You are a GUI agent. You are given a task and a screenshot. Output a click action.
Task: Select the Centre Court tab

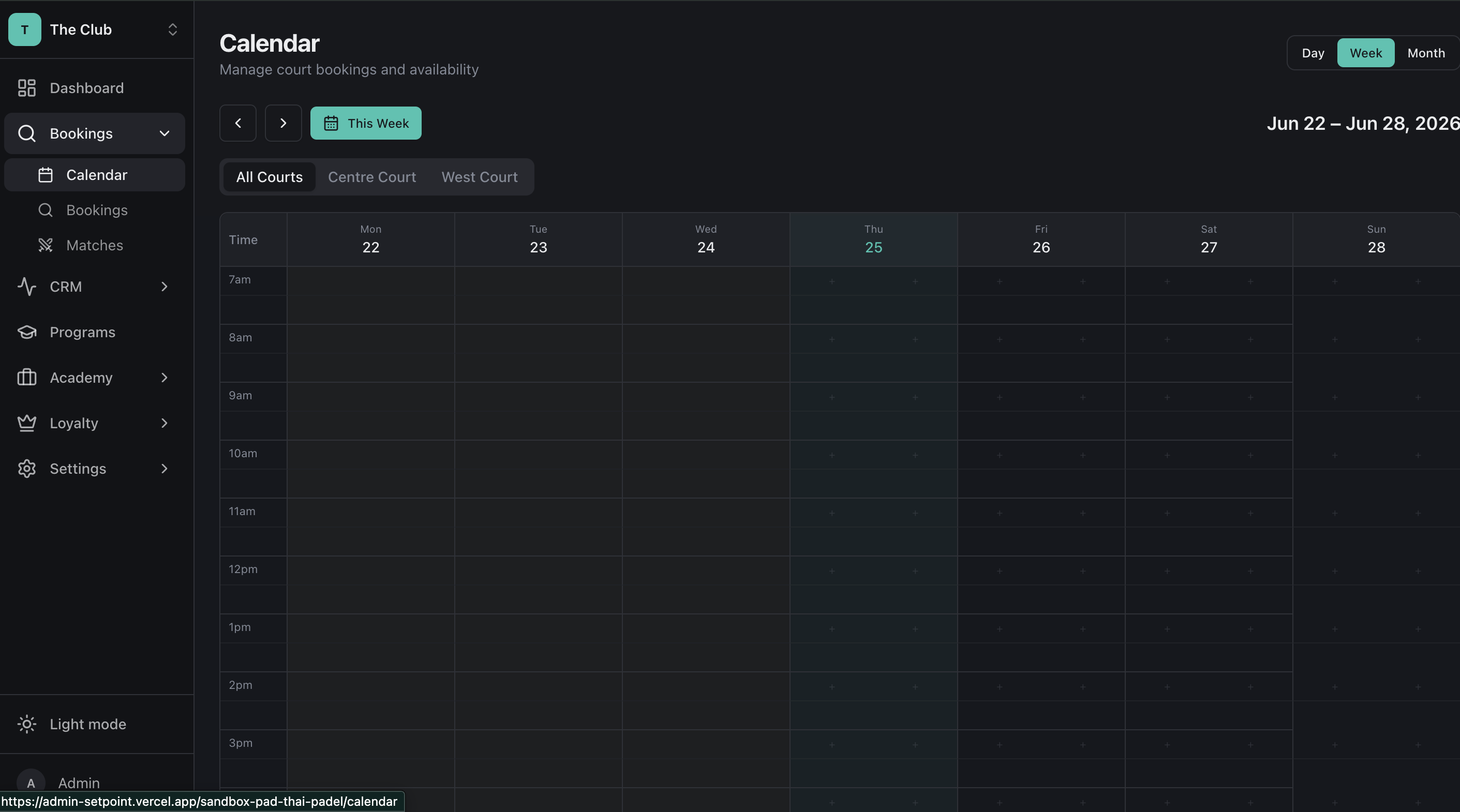tap(372, 177)
